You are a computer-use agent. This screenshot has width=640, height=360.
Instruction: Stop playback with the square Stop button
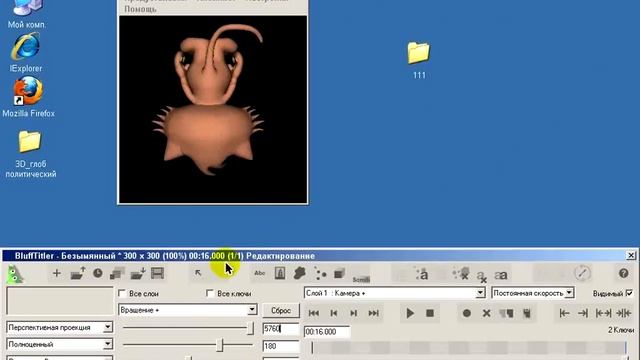[430, 313]
